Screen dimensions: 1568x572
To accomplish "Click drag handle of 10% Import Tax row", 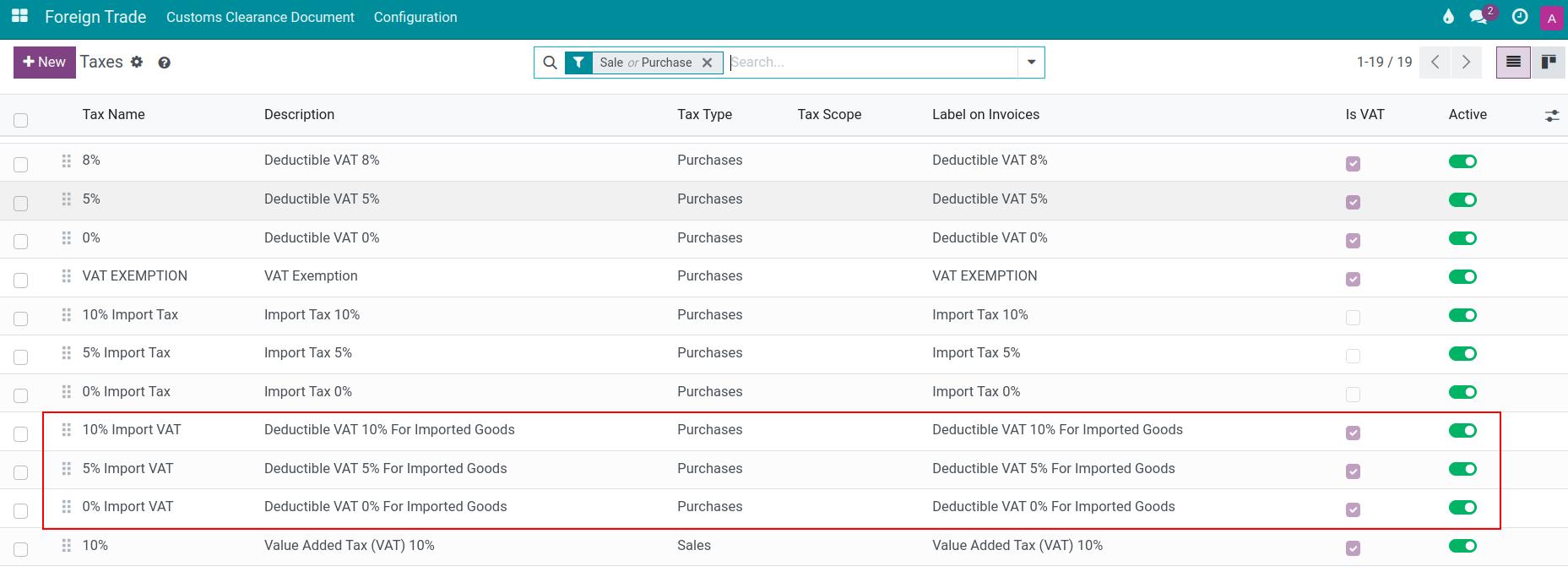I will pyautogui.click(x=67, y=315).
